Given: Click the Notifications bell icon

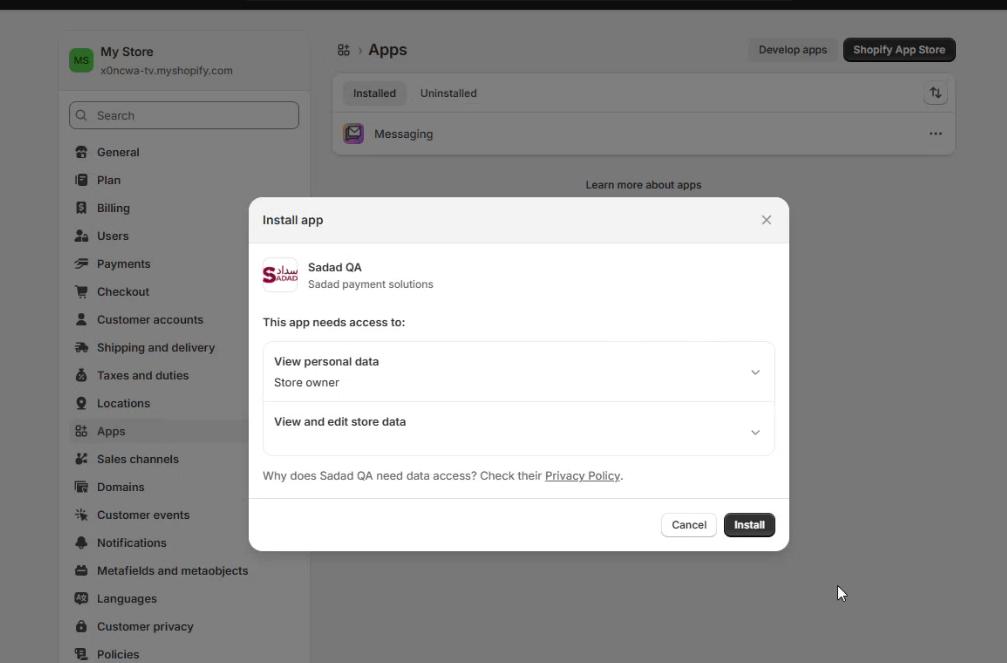Looking at the screenshot, I should coord(82,543).
